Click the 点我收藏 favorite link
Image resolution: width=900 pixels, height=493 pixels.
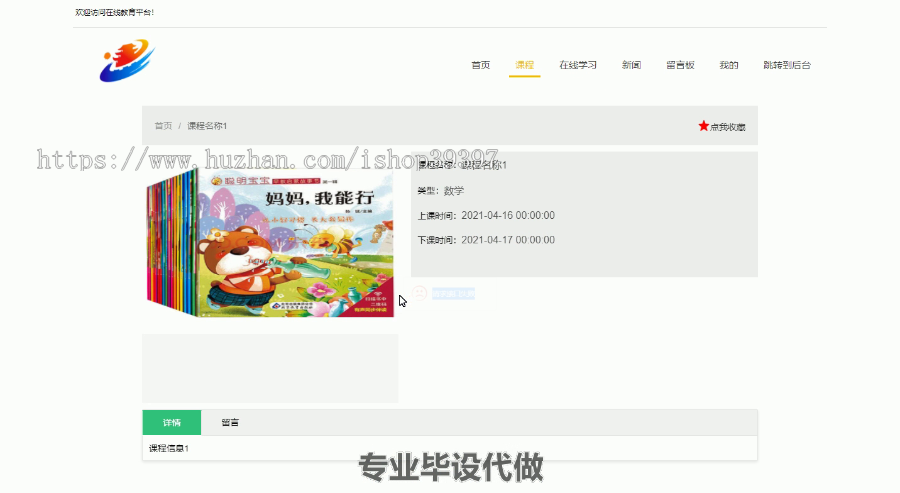pyautogui.click(x=727, y=127)
